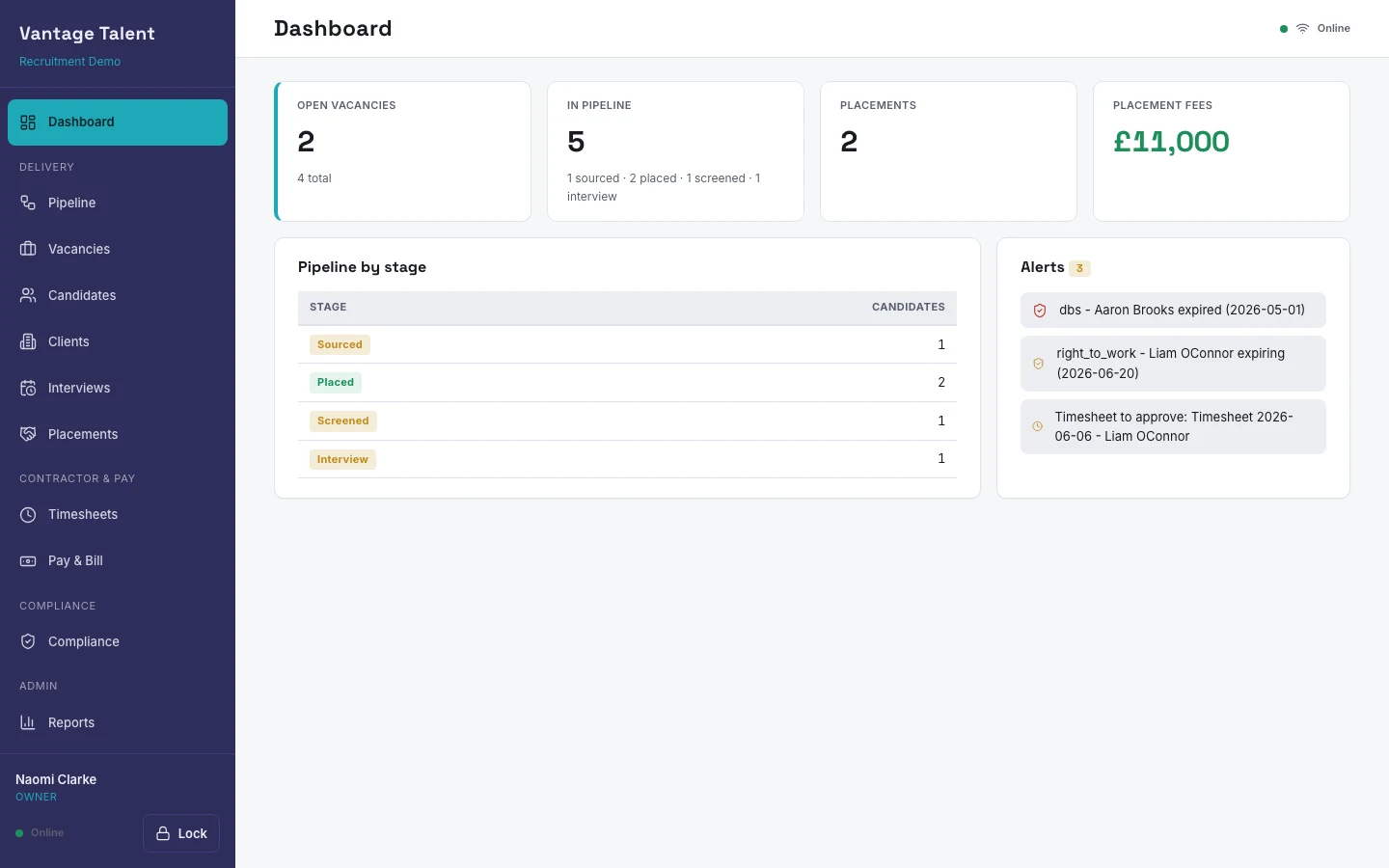Open the In Pipeline card
Image resolution: width=1389 pixels, height=868 pixels.
tap(675, 151)
